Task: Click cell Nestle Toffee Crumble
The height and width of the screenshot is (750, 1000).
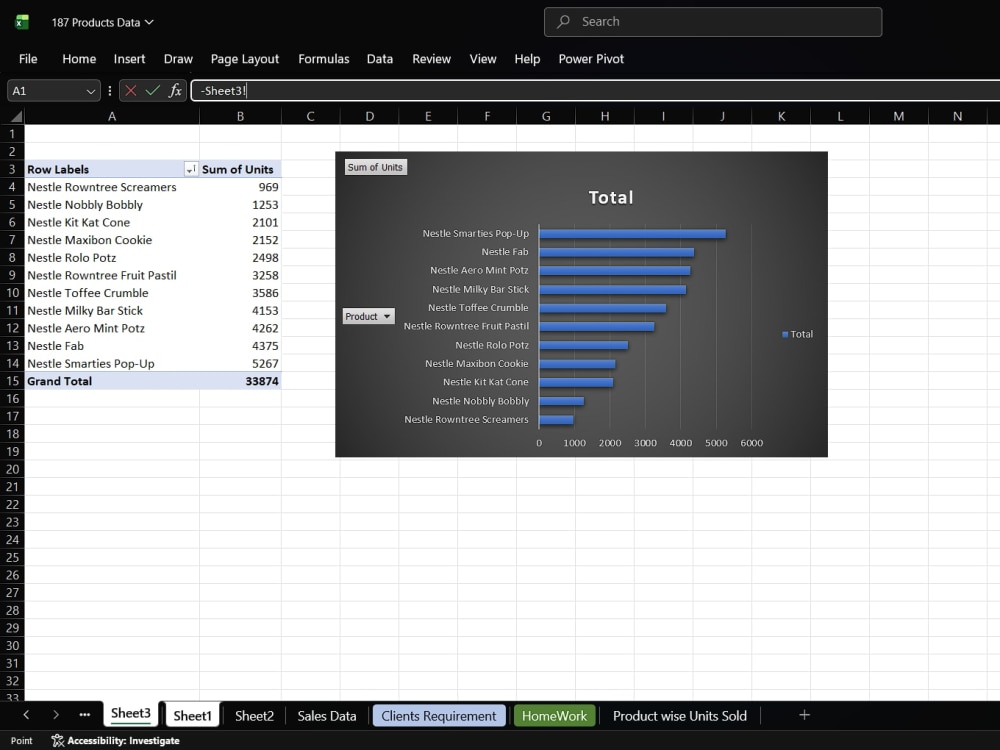Action: pyautogui.click(x=112, y=293)
